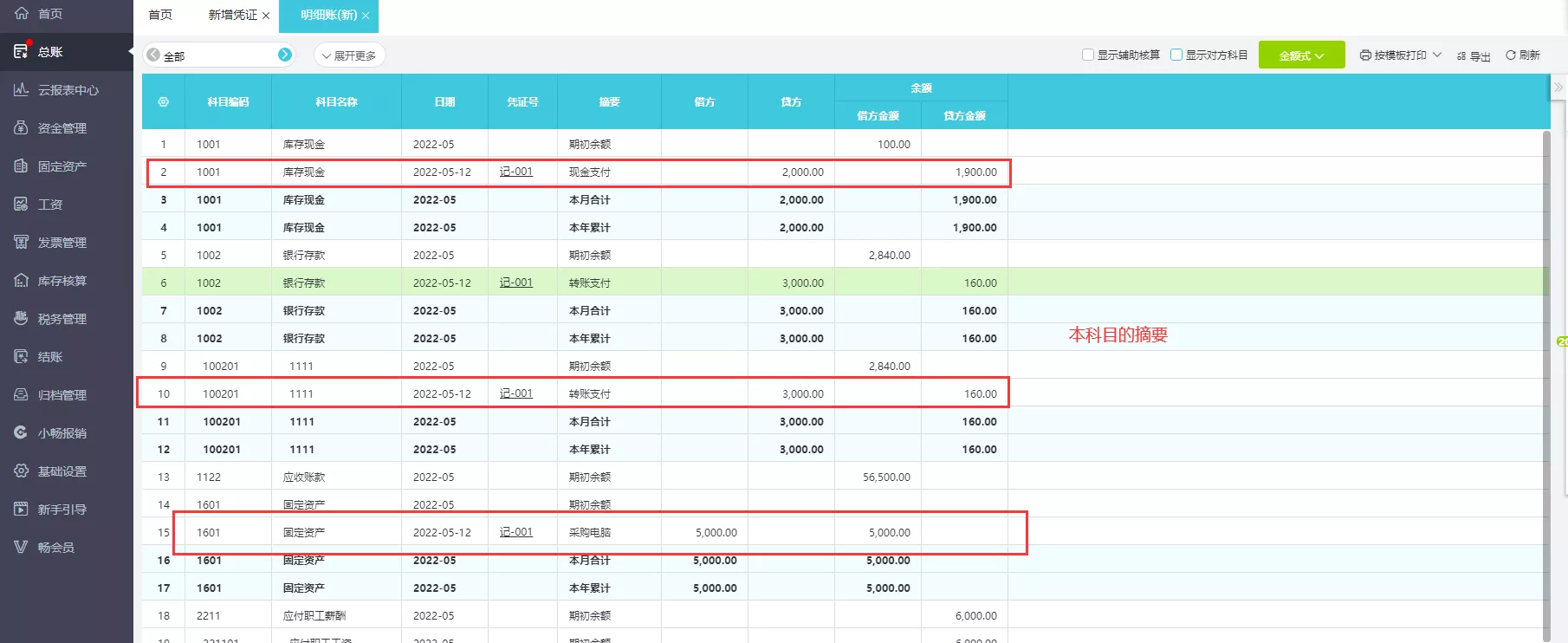Open the 按模板打印 print dropdown
This screenshot has height=643, width=1568.
click(1401, 55)
